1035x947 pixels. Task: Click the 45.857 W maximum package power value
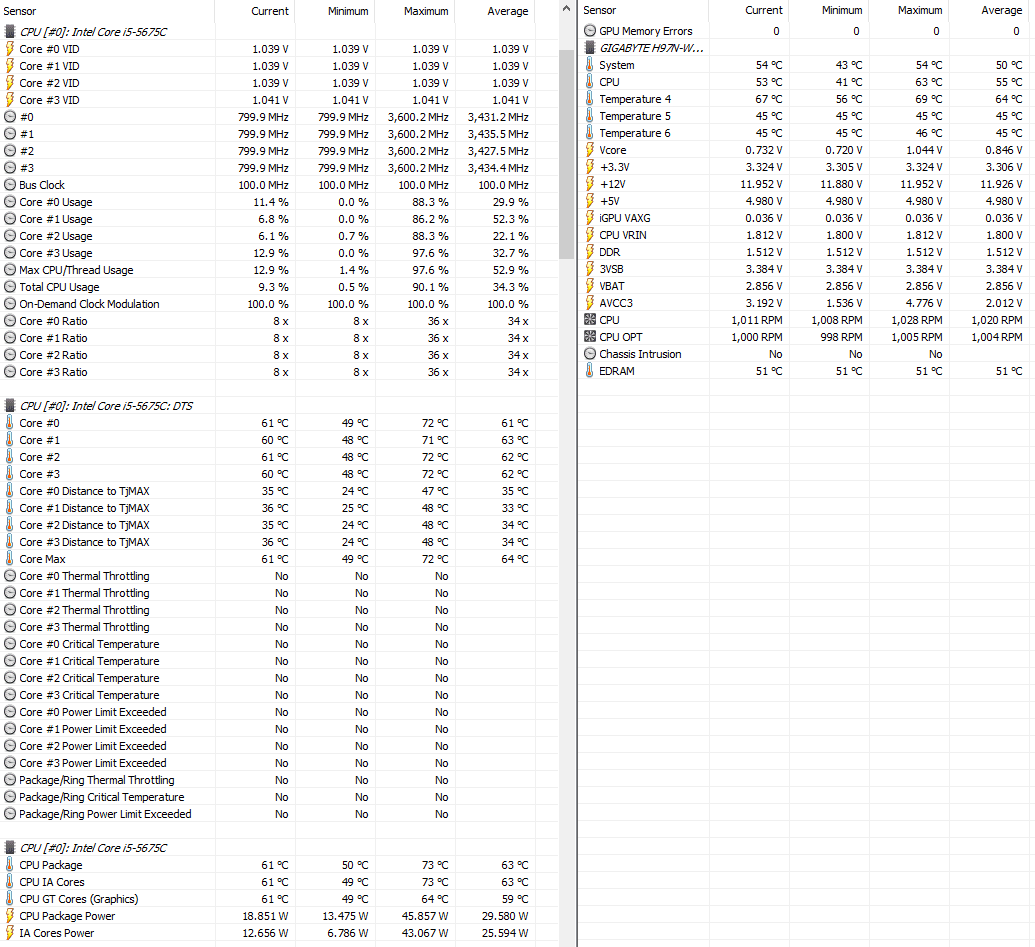424,916
